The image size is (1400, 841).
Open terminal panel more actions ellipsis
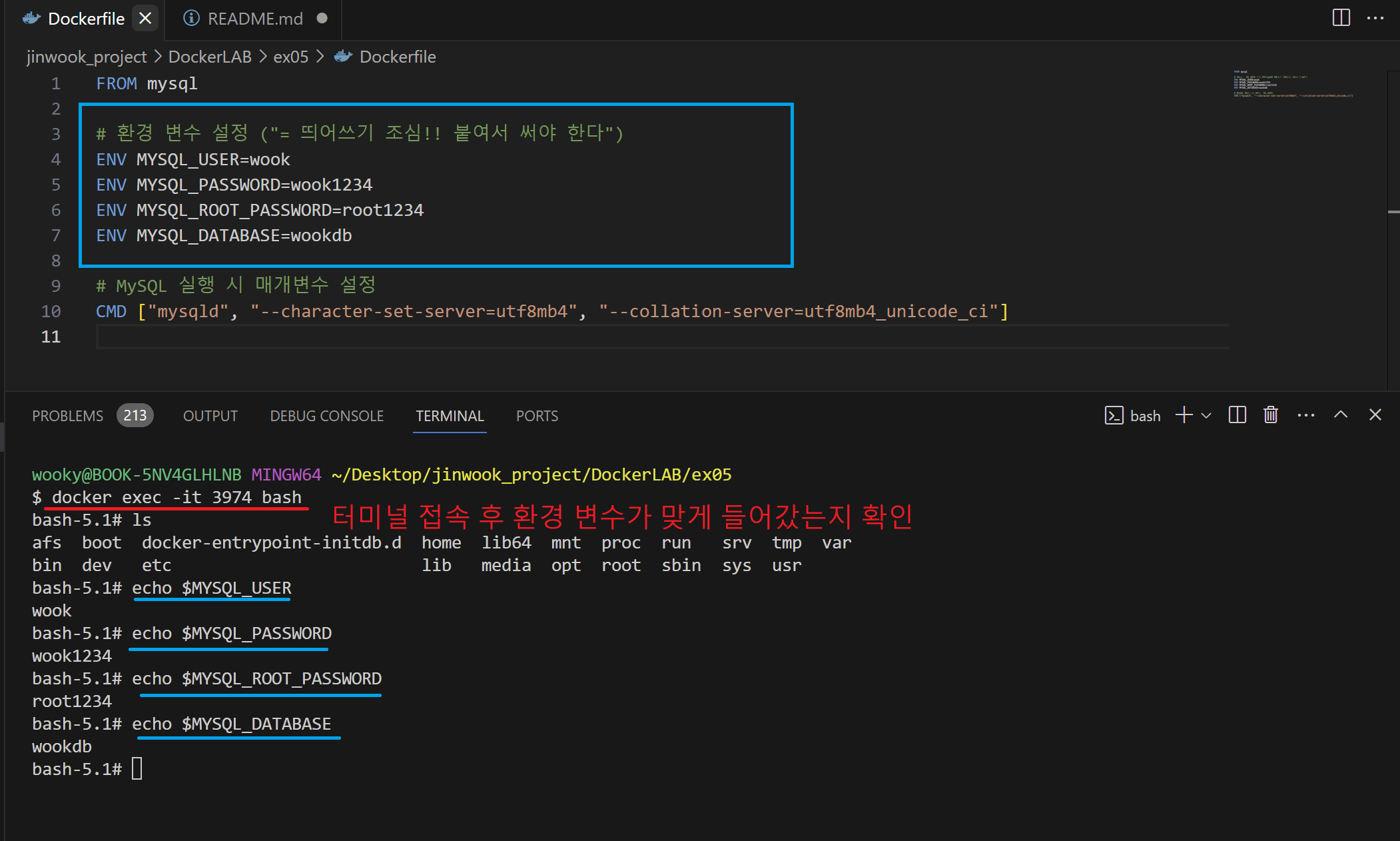click(1305, 415)
